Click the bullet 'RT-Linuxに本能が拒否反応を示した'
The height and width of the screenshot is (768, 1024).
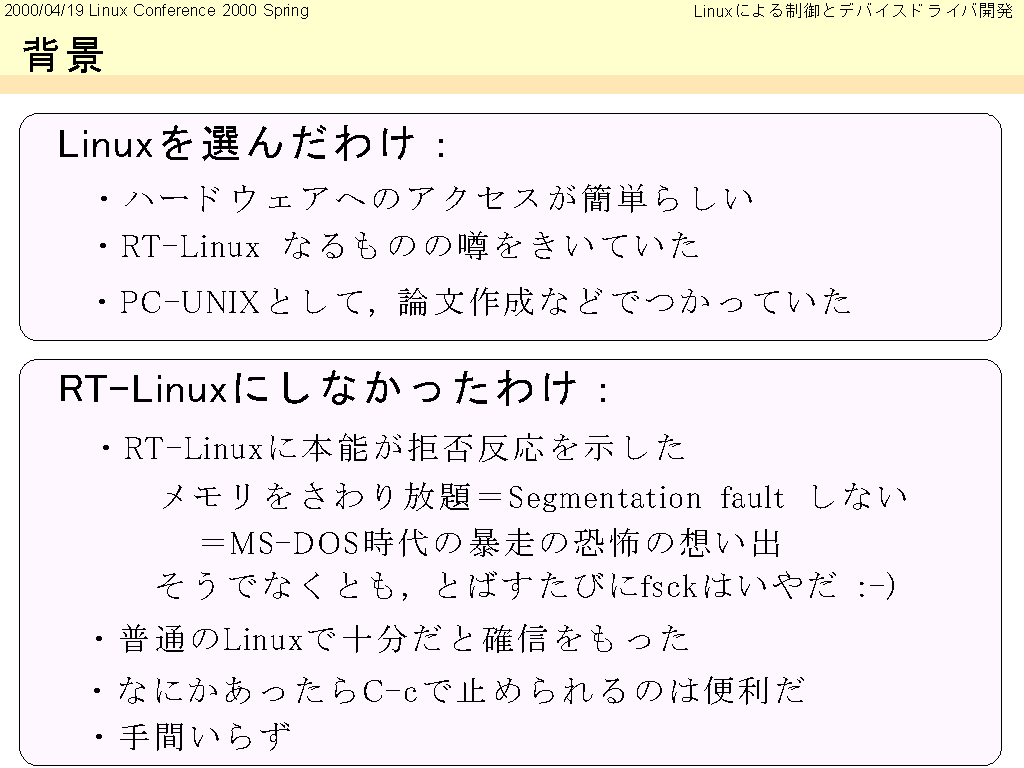[392, 448]
